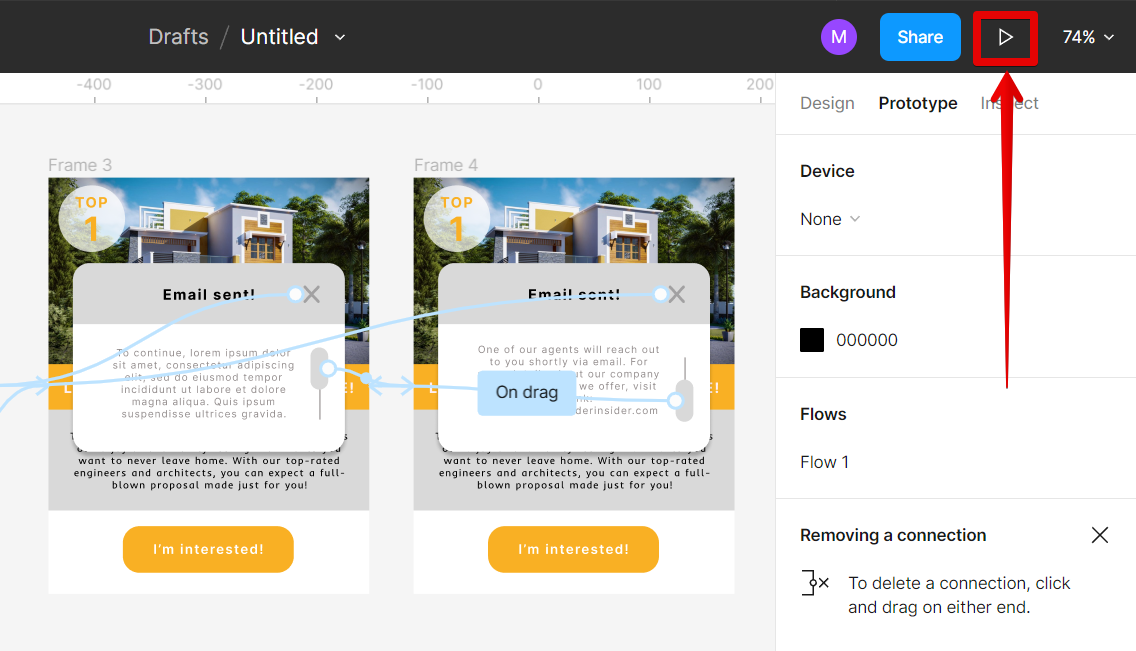
Task: Select the TOP 1 badge in Frame 4
Action: click(456, 218)
